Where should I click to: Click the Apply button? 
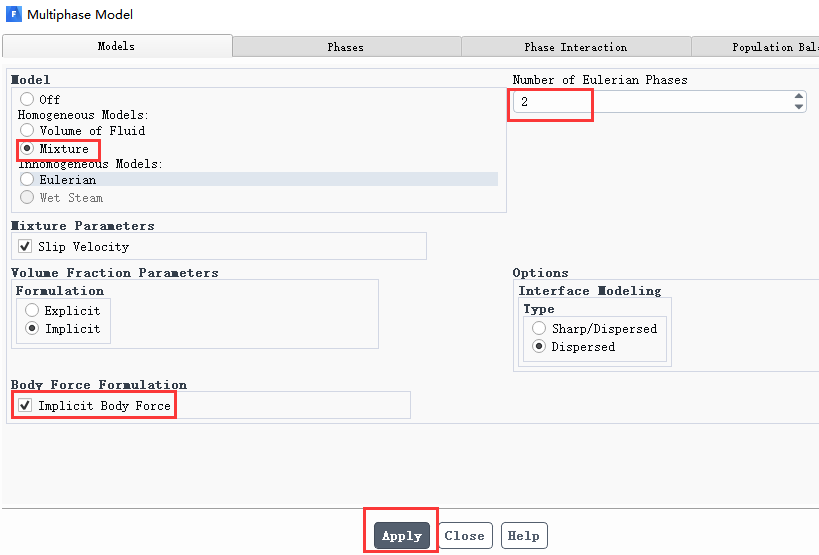click(x=402, y=536)
